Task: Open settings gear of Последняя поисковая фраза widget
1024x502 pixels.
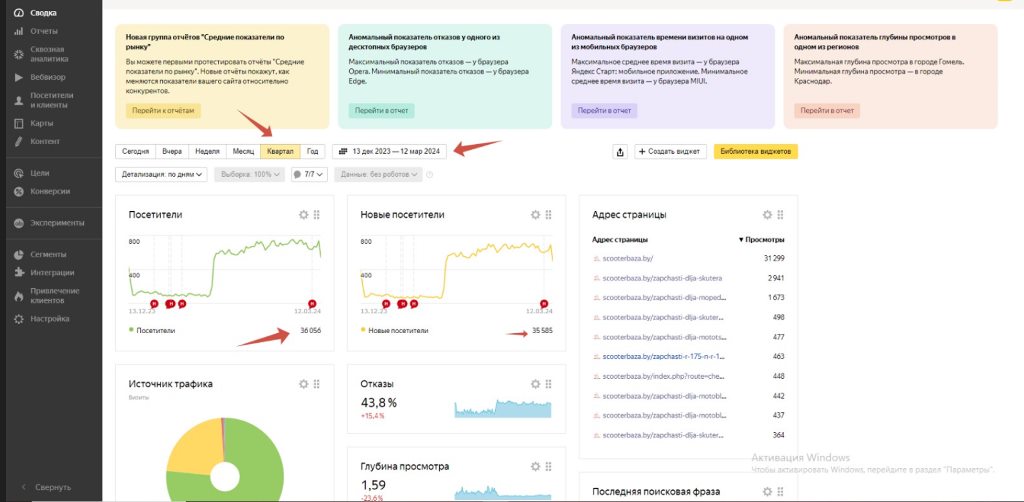Action: coord(767,492)
